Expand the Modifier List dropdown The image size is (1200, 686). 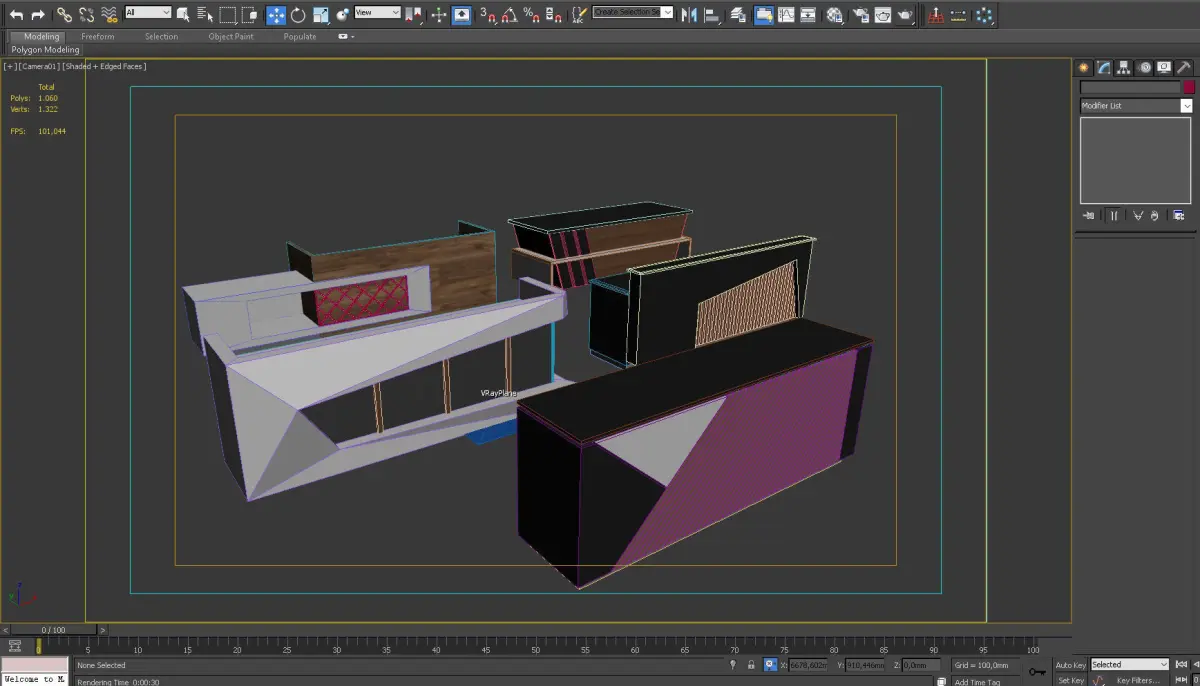pos(1186,106)
